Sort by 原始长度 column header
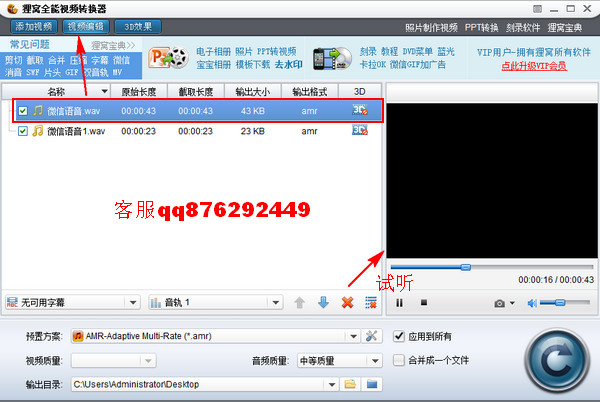This screenshot has height=402, width=600. [x=139, y=92]
